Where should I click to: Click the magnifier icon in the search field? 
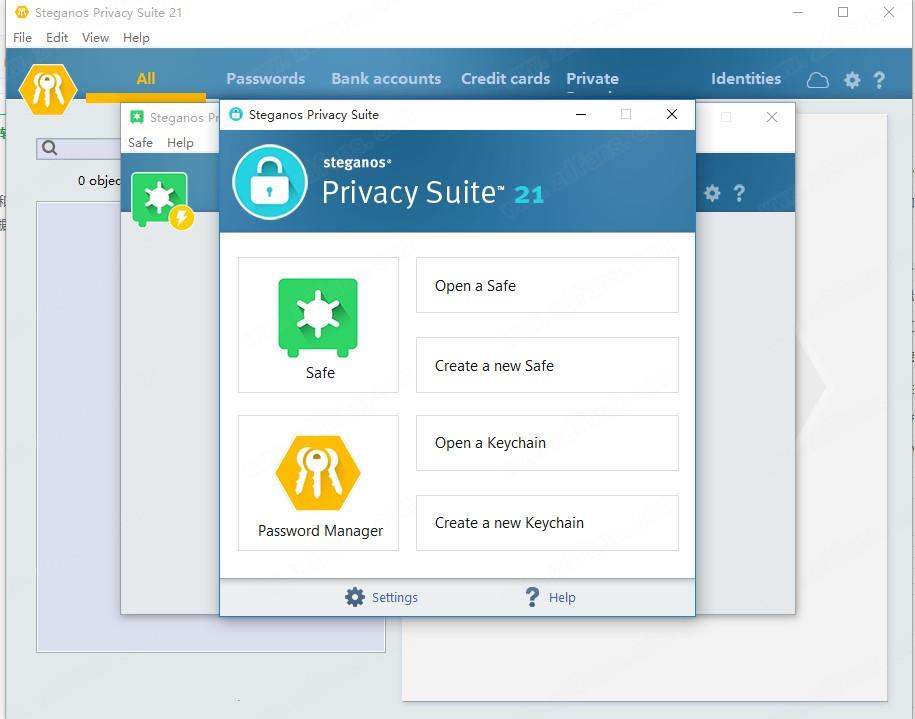coord(50,148)
